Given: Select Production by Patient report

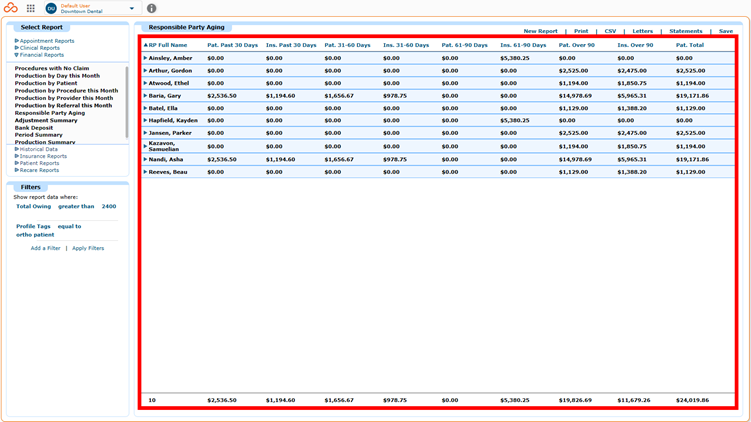Looking at the screenshot, I should tap(46, 83).
